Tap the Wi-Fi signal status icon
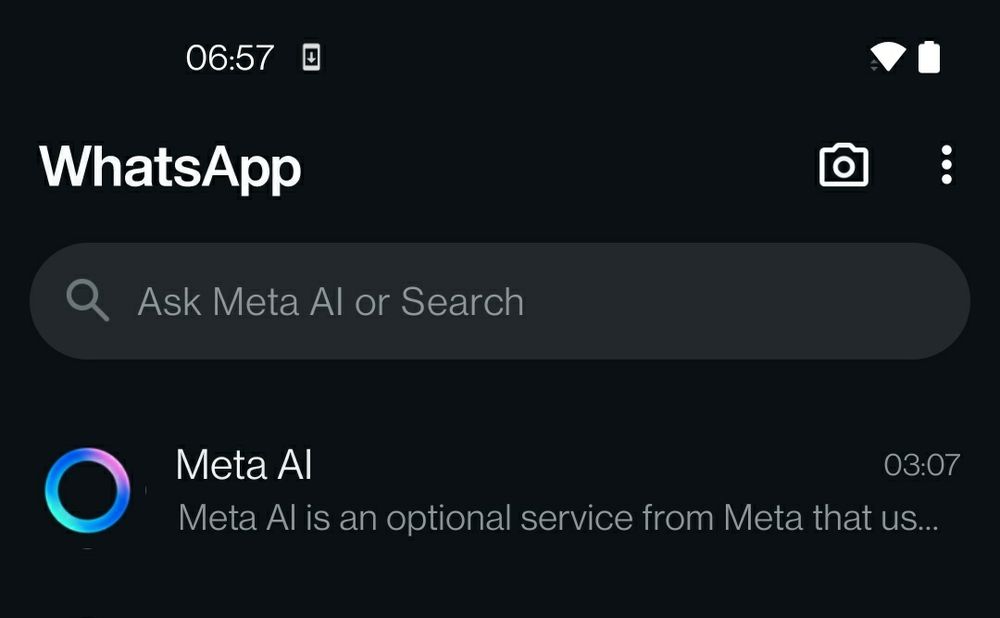1000x618 pixels. tap(888, 57)
